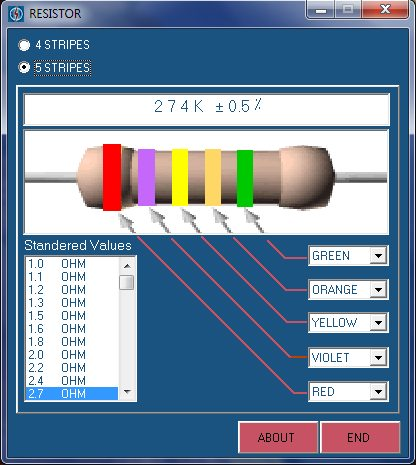Select 1.1 OHM in standard values list
Viewport: 417px width, 465px height.
tap(72, 277)
